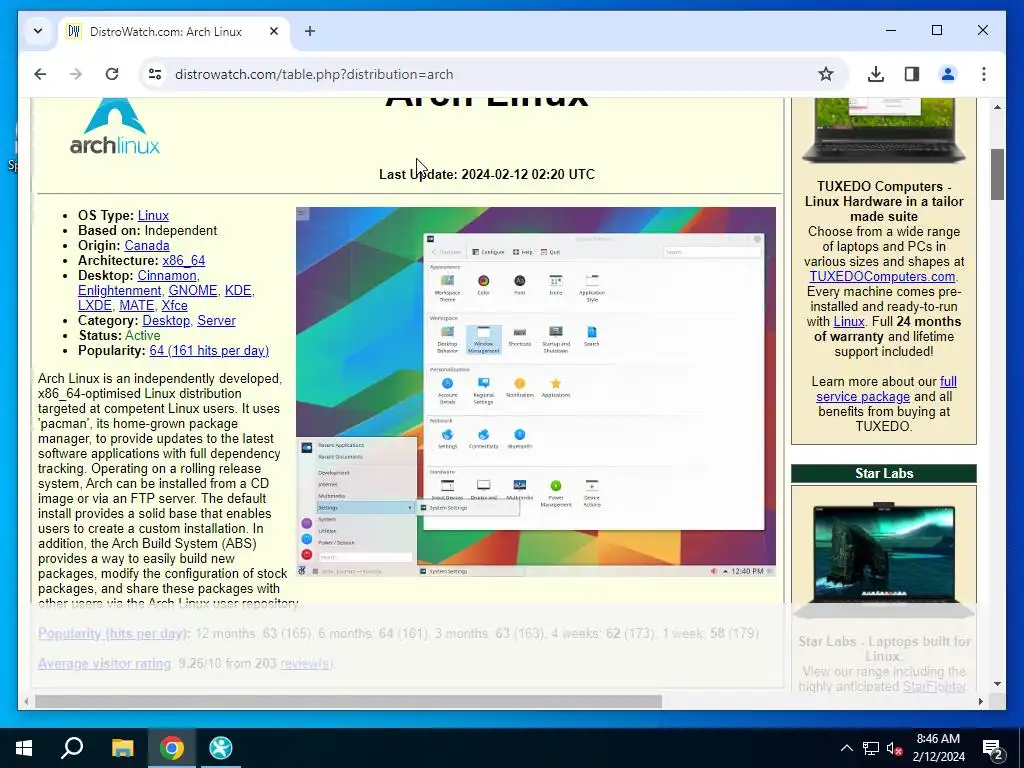The image size is (1024, 768).
Task: Open the MATE desktop link
Action: 136,306
